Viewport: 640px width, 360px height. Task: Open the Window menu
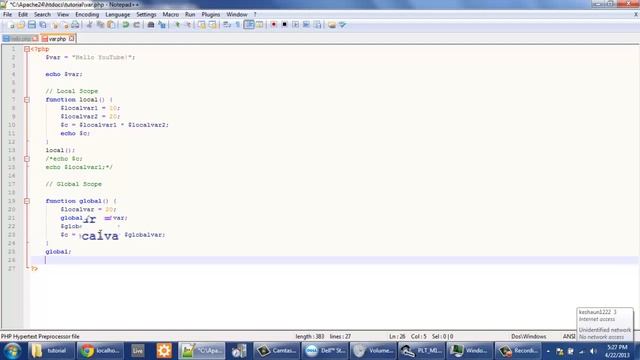click(x=237, y=14)
